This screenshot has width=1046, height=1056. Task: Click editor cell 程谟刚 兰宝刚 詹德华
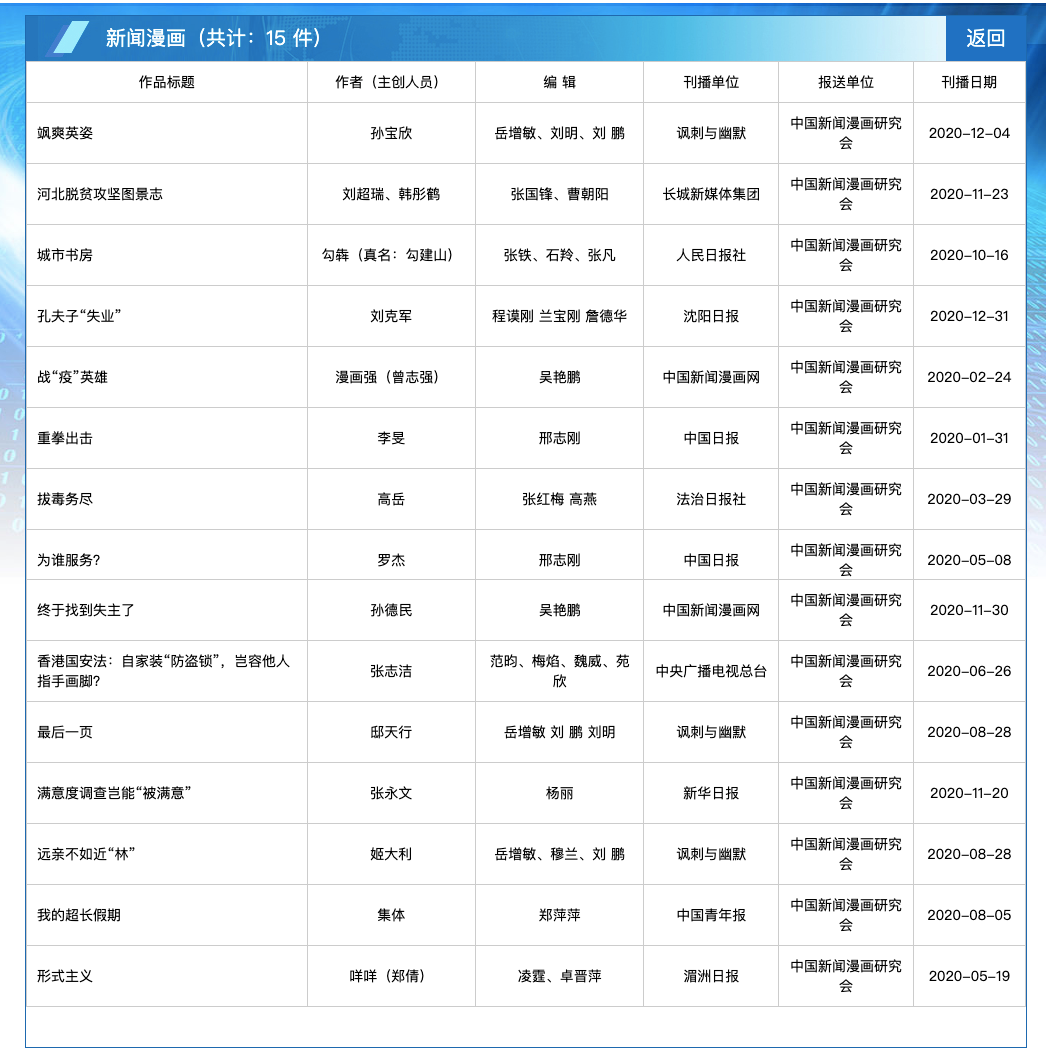click(559, 316)
